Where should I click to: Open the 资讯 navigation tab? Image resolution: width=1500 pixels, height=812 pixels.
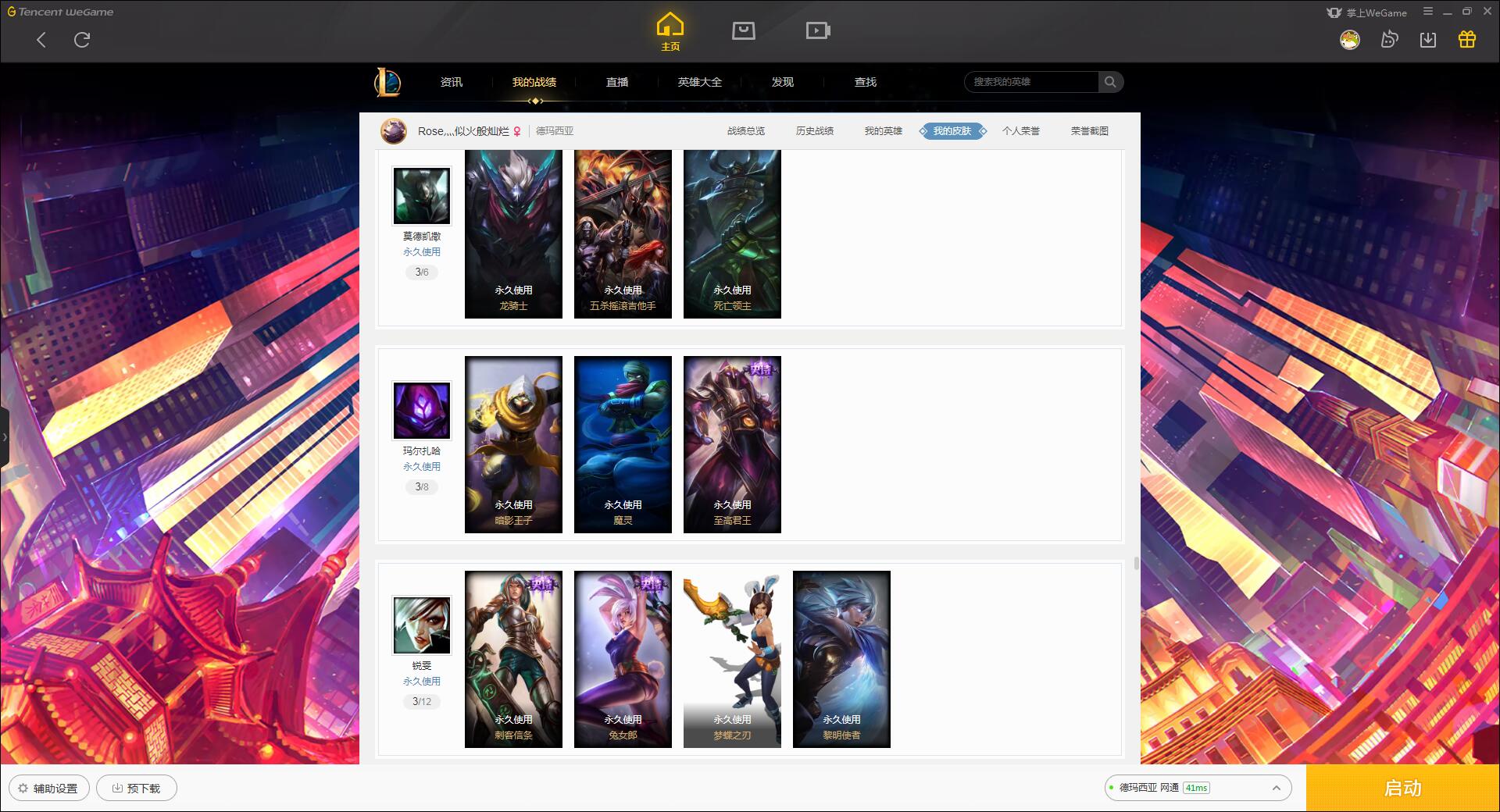point(452,82)
